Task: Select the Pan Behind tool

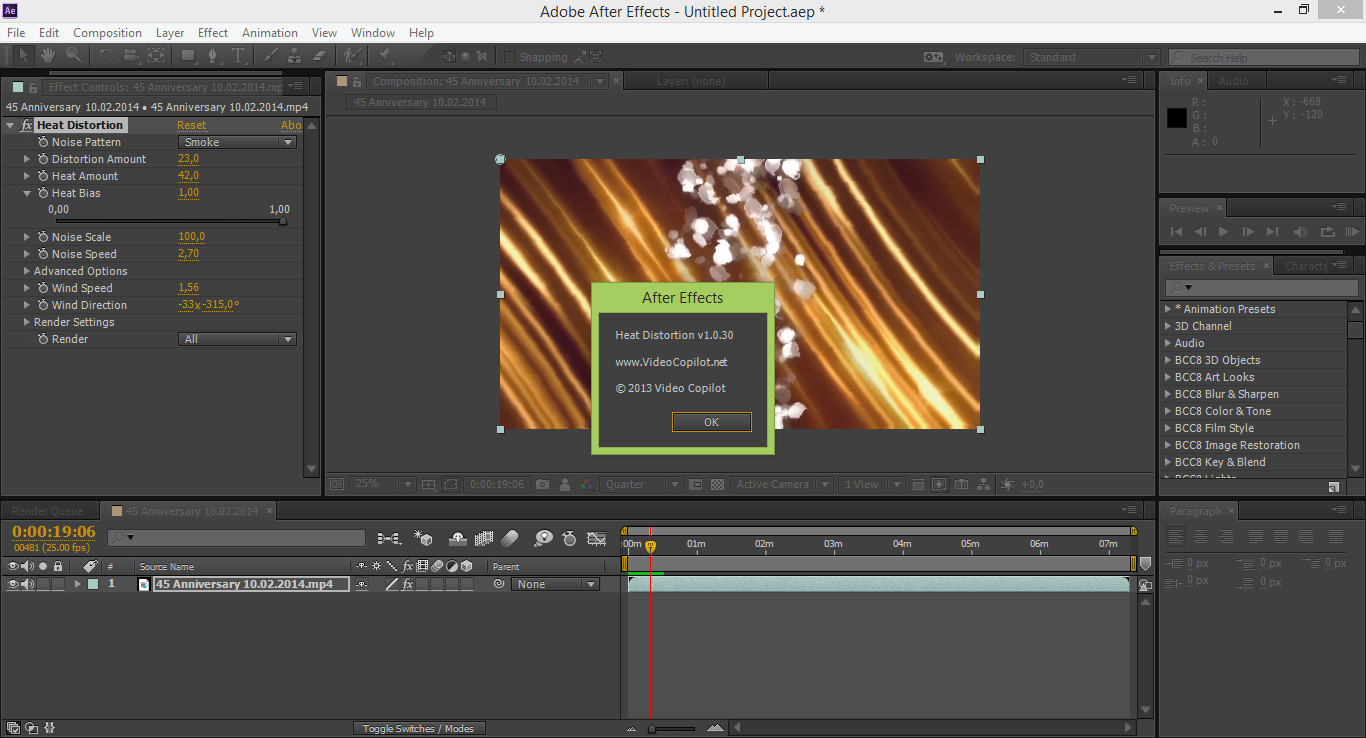Action: coord(156,56)
